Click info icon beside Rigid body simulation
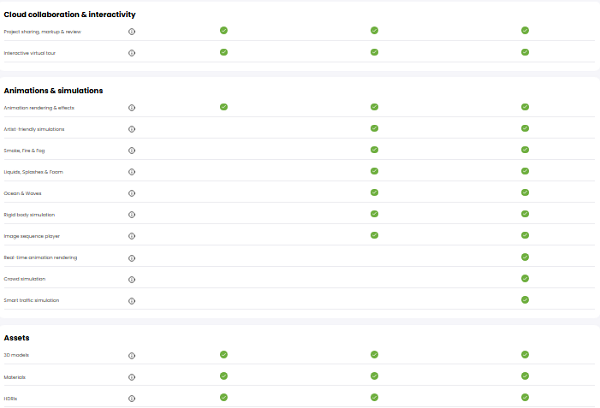 tap(132, 215)
